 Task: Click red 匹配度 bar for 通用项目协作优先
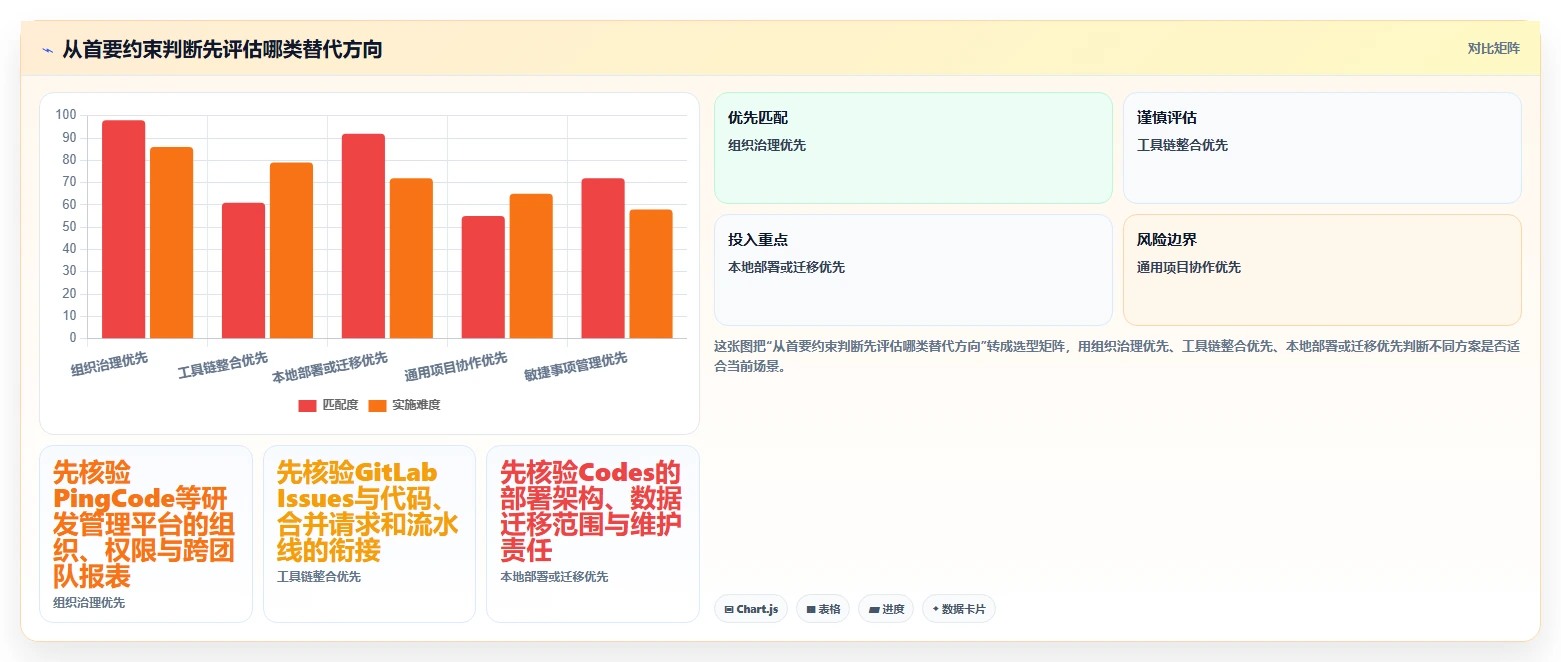[484, 277]
